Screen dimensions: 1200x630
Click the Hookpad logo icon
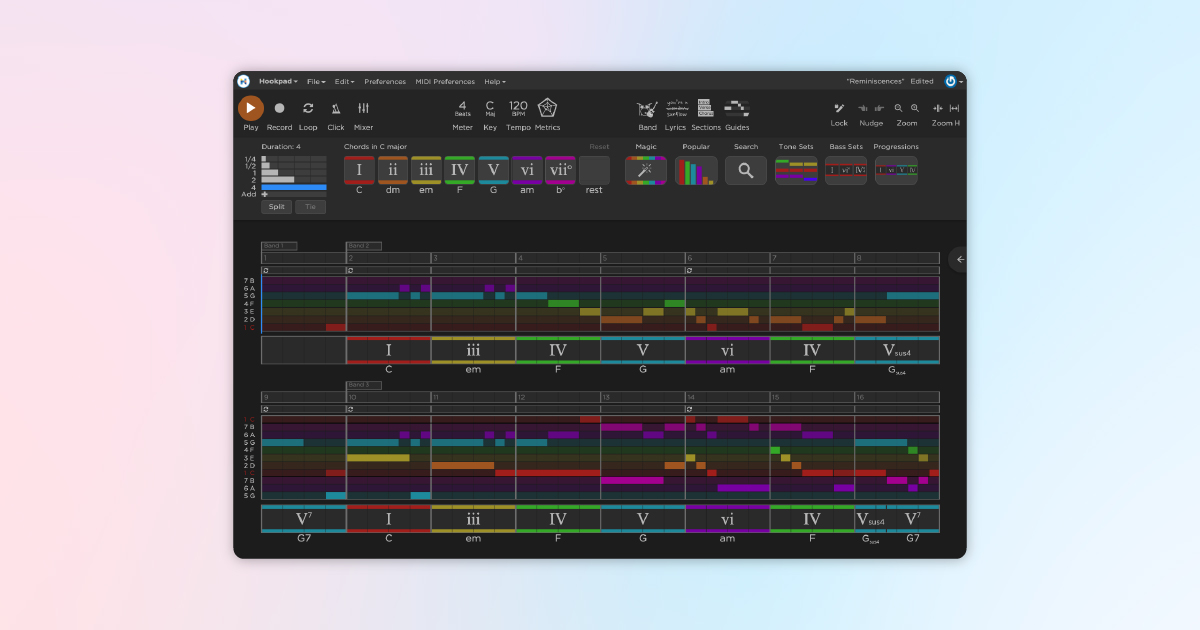point(243,81)
